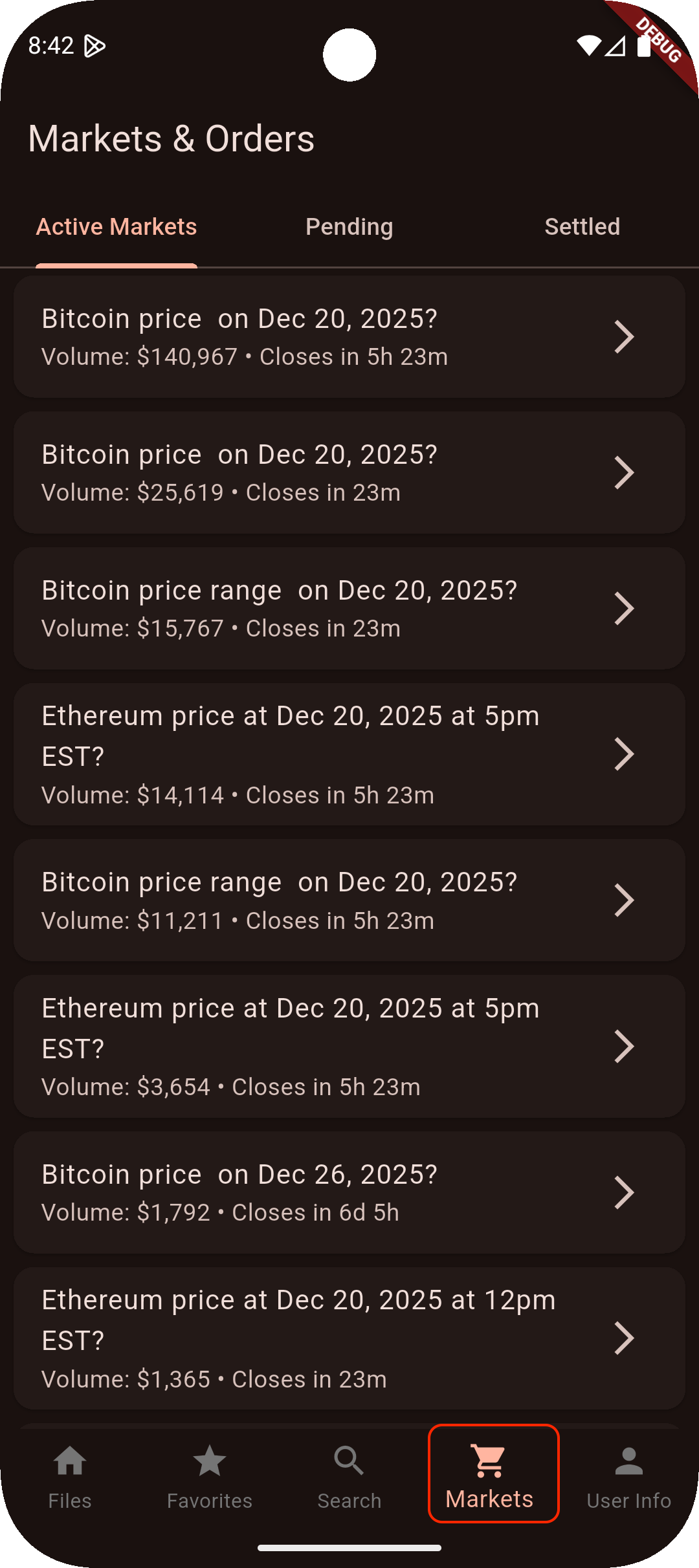
Task: Expand chevron for $15,767 Bitcoin price range market
Action: coord(624,609)
